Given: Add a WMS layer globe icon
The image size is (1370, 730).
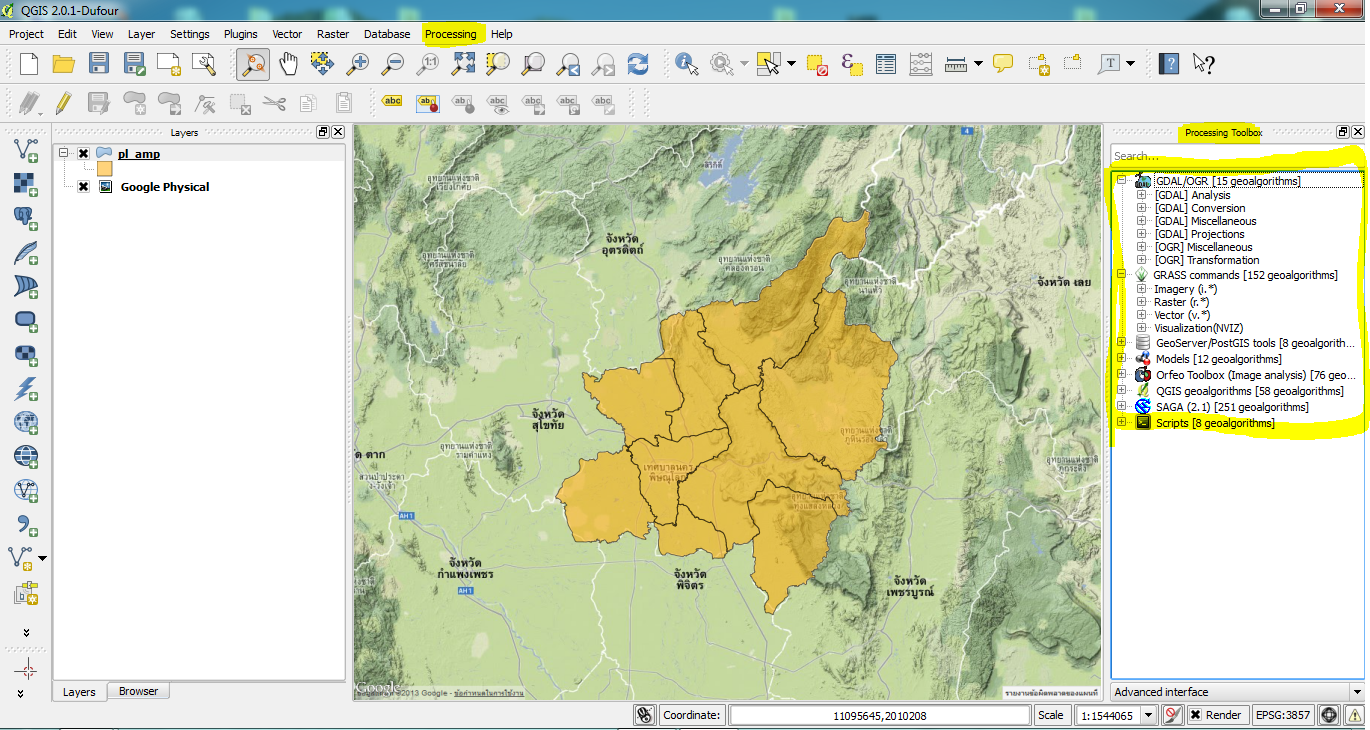Looking at the screenshot, I should (x=26, y=423).
